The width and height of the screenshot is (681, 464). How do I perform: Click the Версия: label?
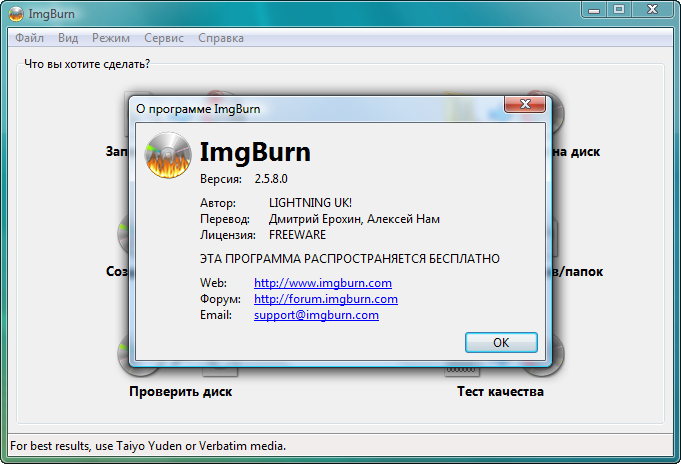[221, 179]
